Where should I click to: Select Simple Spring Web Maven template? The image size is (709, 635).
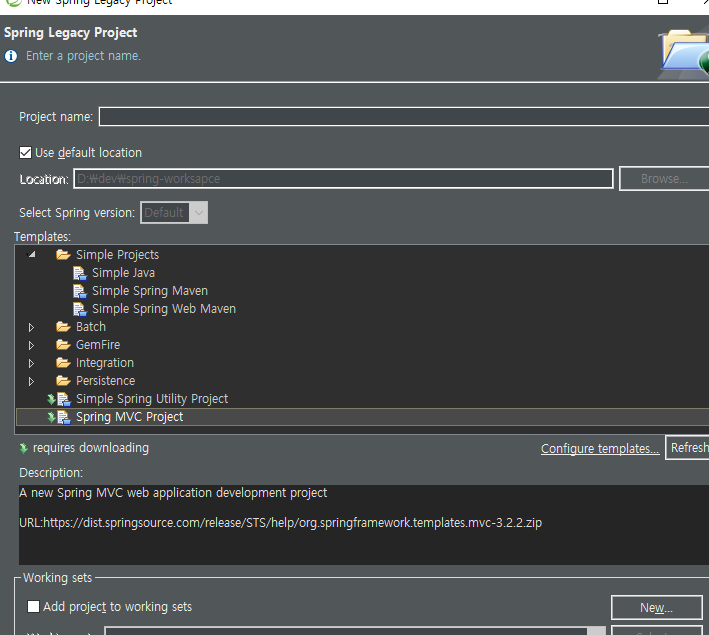164,309
